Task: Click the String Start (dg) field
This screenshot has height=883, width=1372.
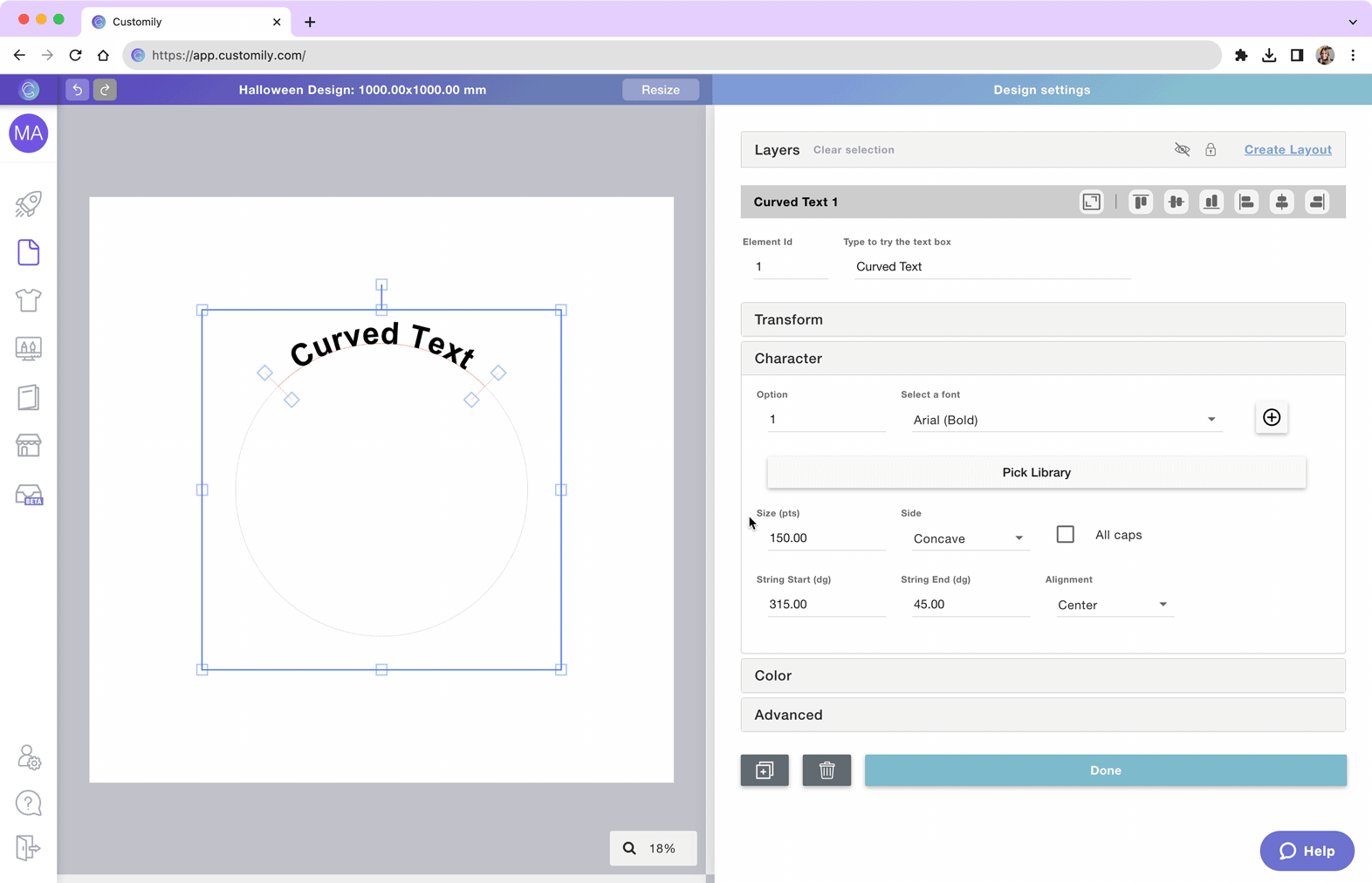Action: [827, 605]
